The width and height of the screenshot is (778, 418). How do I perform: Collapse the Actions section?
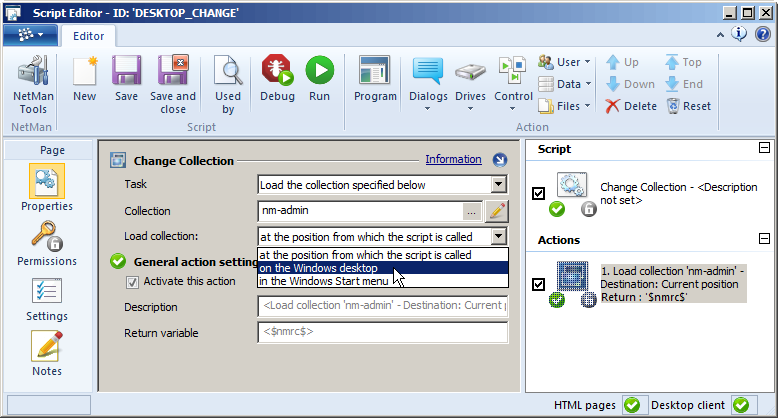(x=764, y=239)
